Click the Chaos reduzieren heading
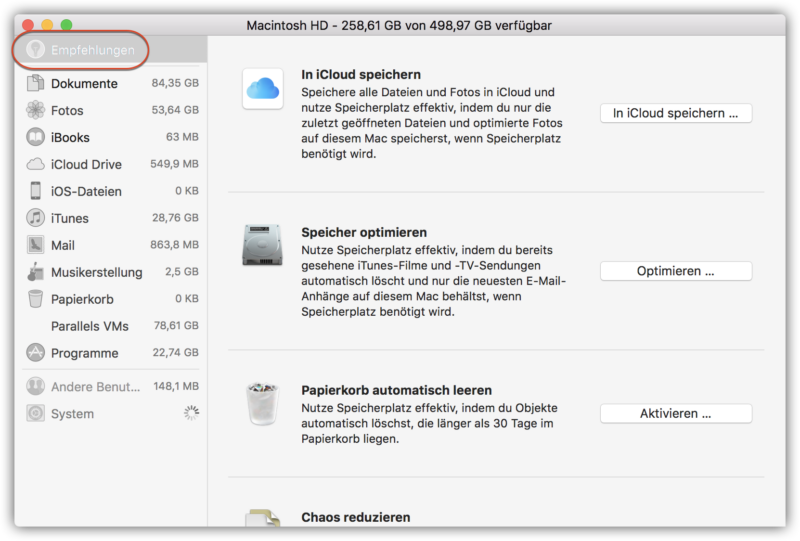 pyautogui.click(x=356, y=517)
